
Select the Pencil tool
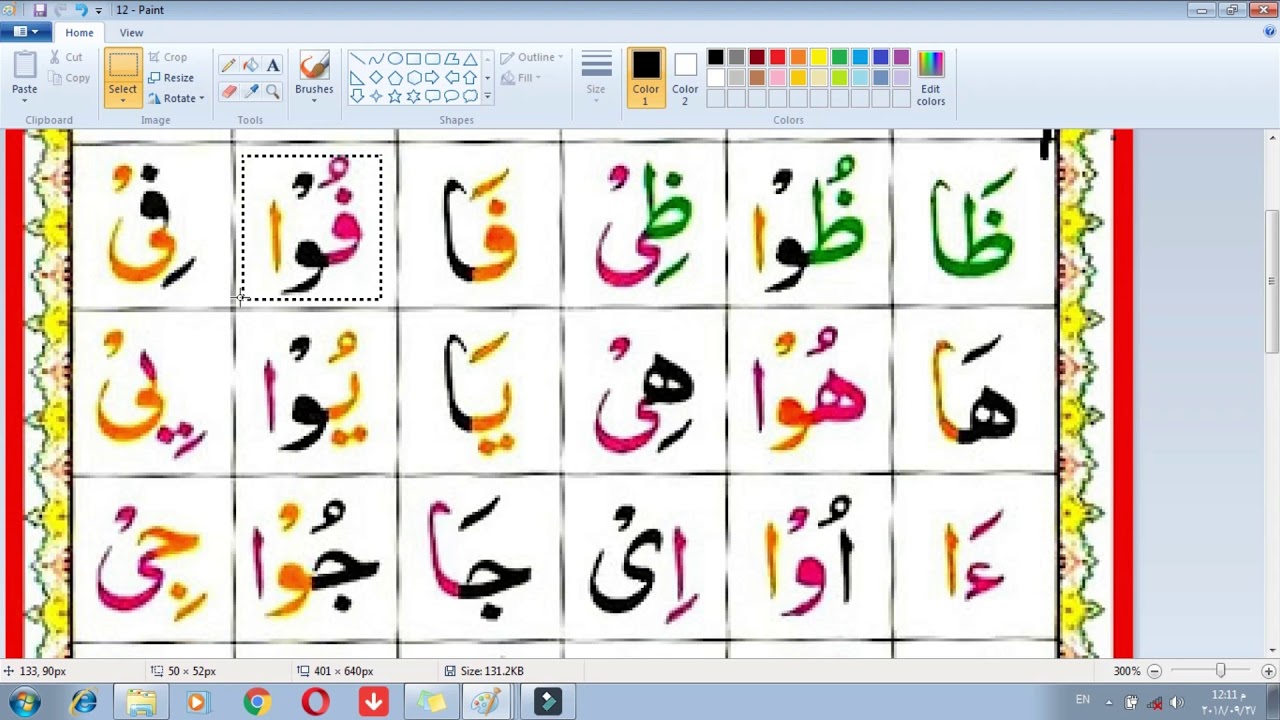pyautogui.click(x=229, y=65)
